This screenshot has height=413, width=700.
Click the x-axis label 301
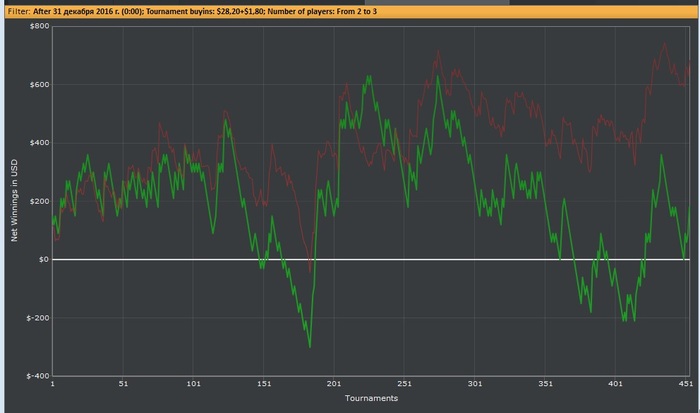click(475, 384)
